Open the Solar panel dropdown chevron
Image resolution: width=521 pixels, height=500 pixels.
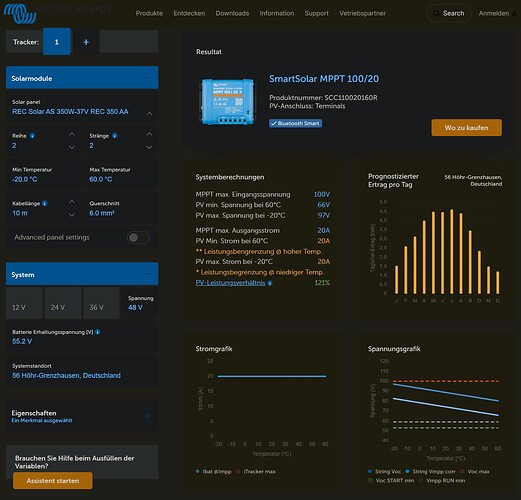coord(149,114)
